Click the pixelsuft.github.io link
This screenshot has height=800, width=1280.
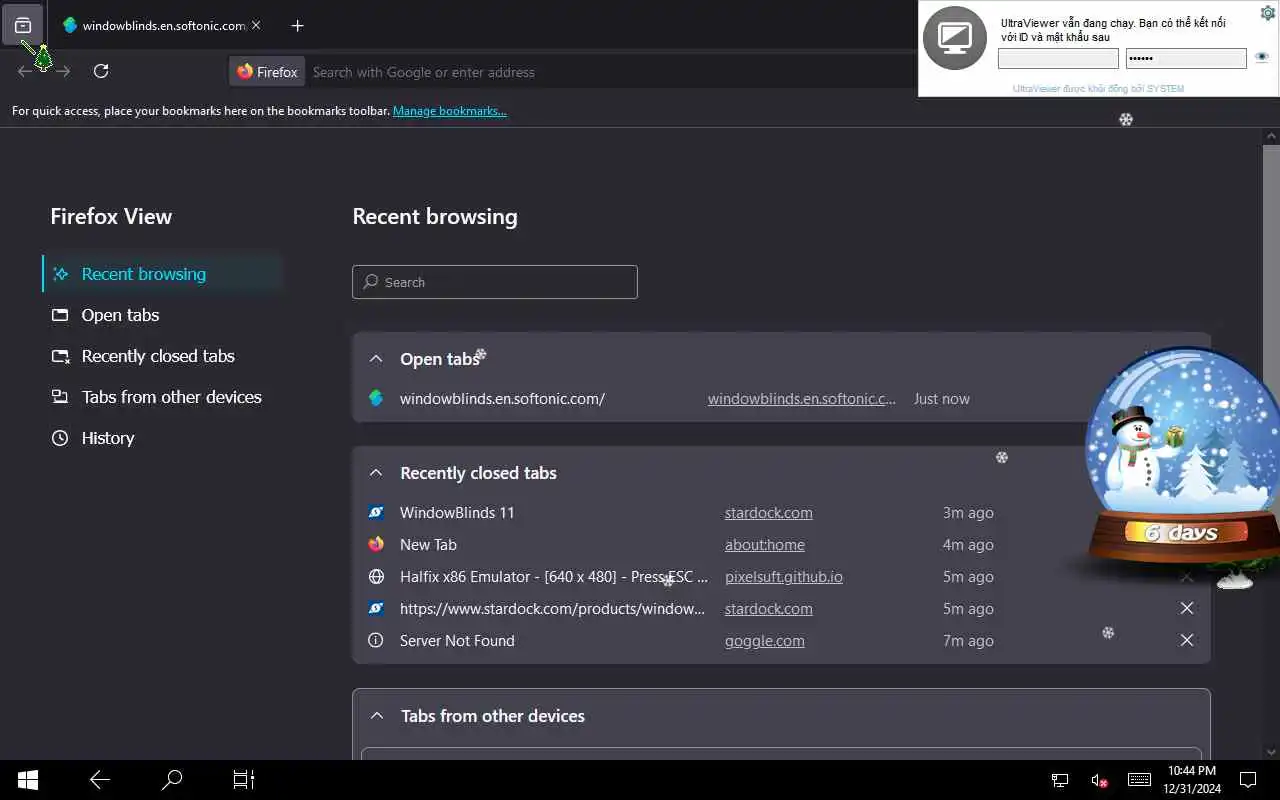tap(784, 577)
